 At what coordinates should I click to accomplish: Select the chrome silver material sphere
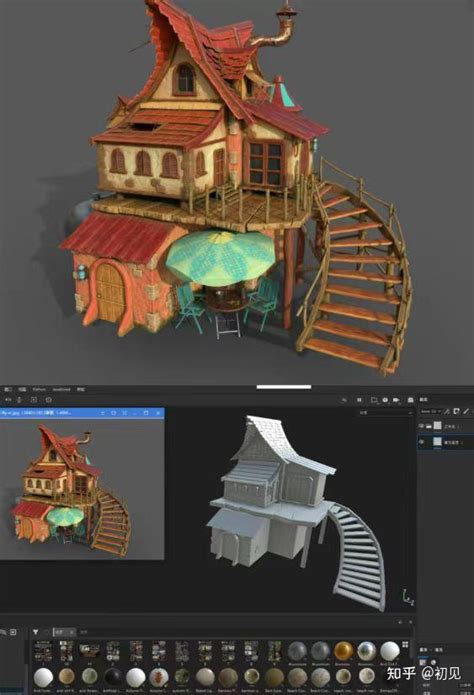pyautogui.click(x=366, y=651)
